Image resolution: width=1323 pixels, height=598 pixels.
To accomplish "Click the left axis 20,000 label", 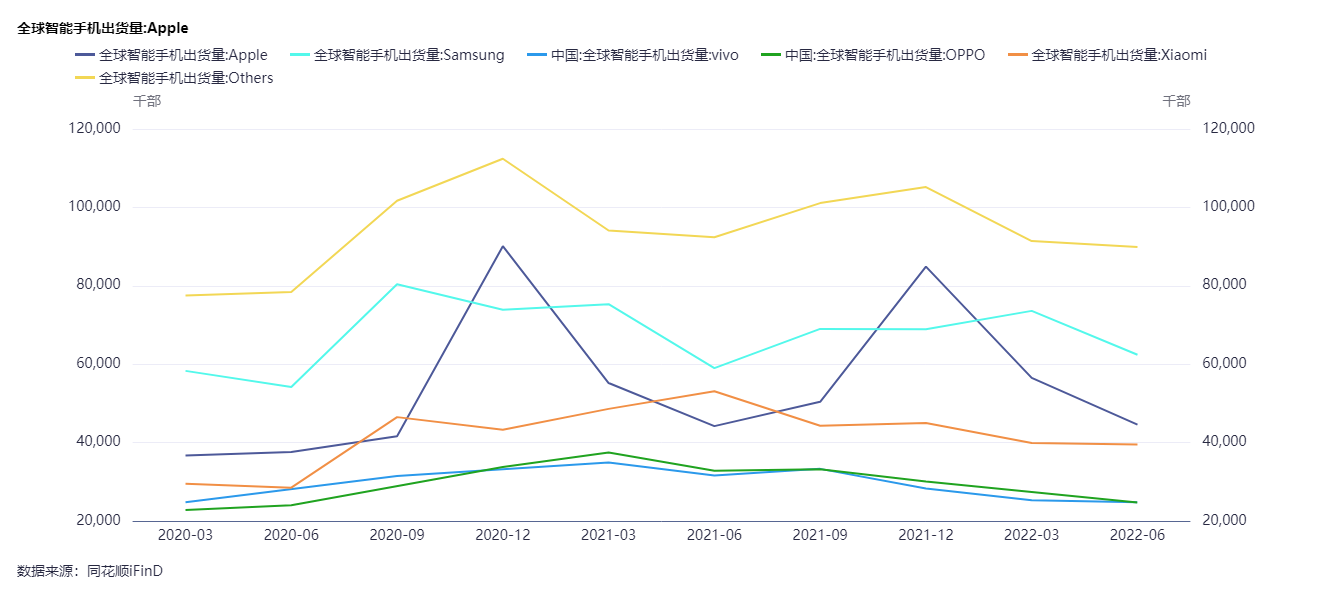I will click(x=98, y=521).
